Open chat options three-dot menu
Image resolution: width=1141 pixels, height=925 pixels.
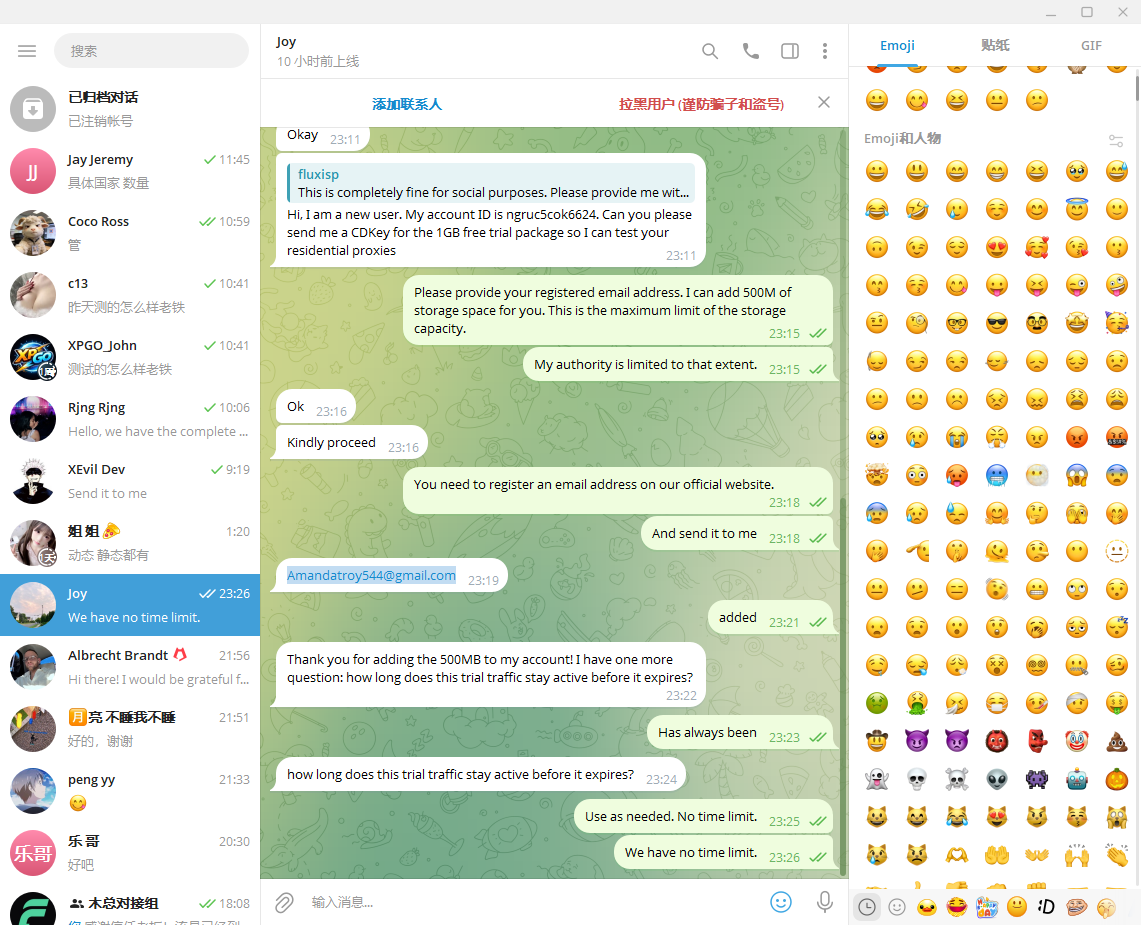click(824, 51)
